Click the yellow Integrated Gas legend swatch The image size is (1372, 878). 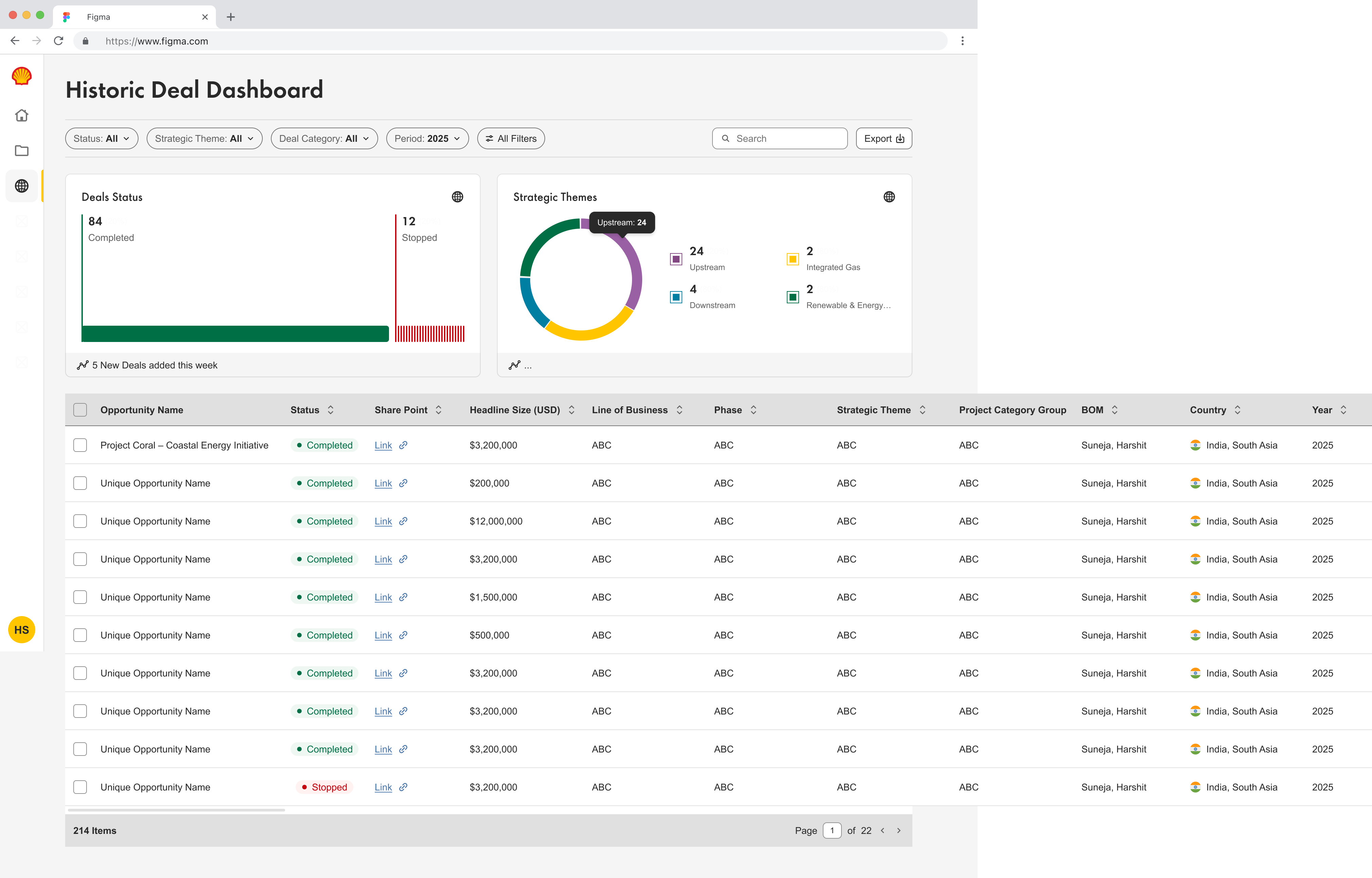click(792, 260)
